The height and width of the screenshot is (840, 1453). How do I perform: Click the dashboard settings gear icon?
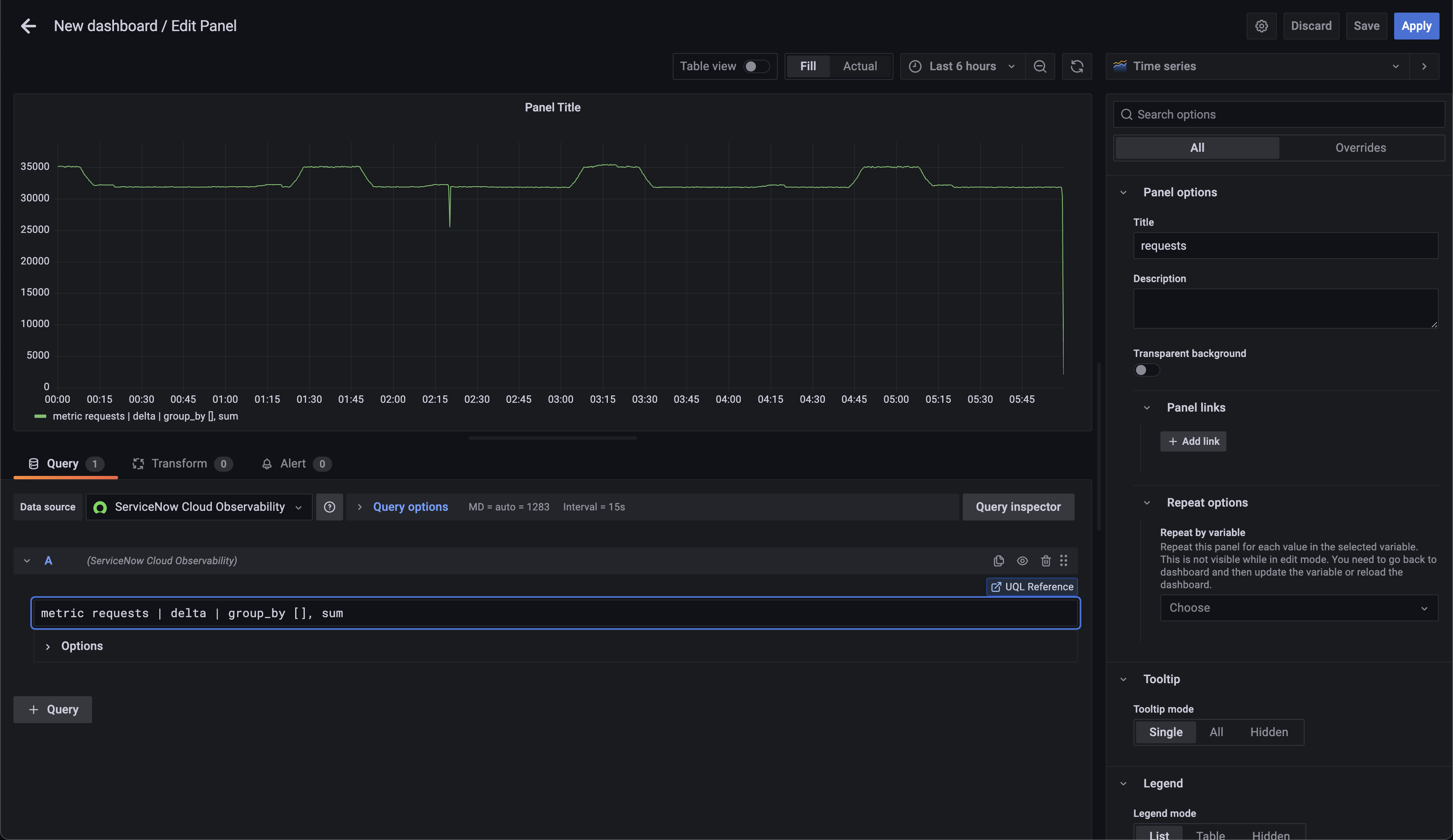point(1262,26)
